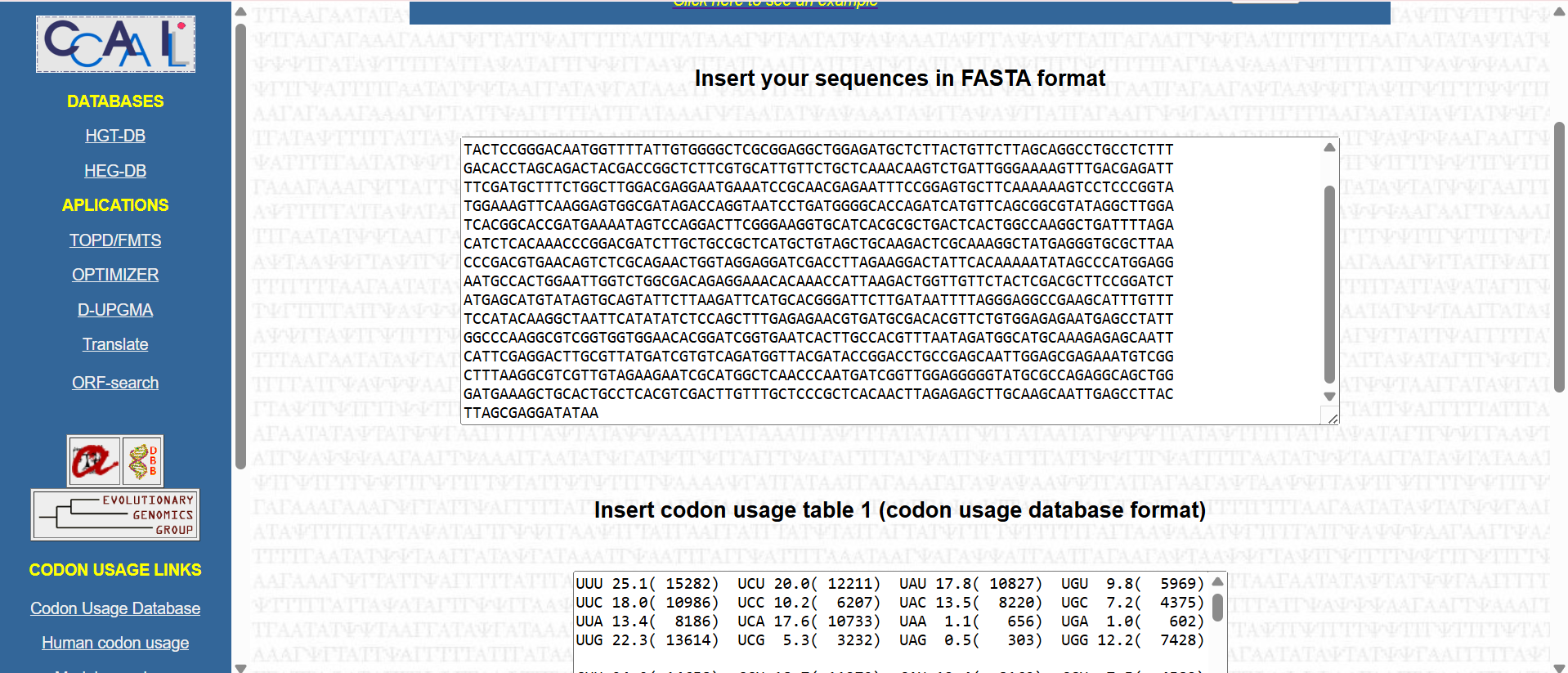
Task: Open the DBB DNA helix icon
Action: (x=142, y=461)
